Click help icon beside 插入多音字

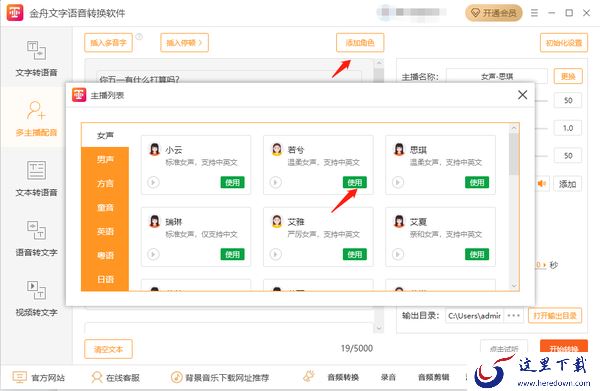[139, 37]
